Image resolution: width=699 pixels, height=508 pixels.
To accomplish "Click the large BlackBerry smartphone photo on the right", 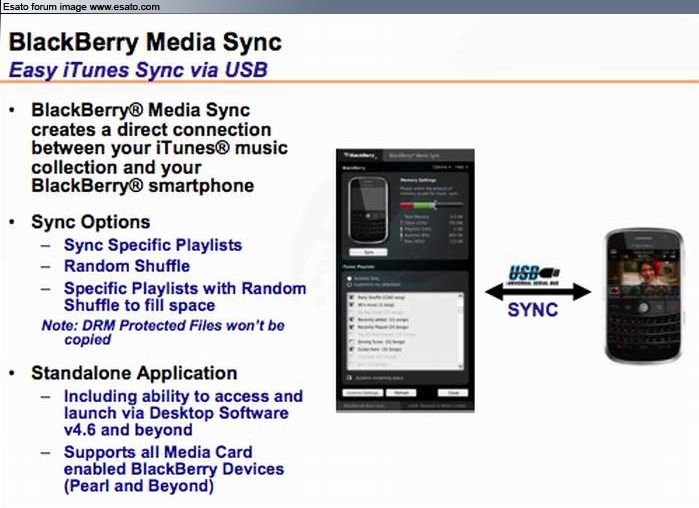I will pyautogui.click(x=643, y=295).
